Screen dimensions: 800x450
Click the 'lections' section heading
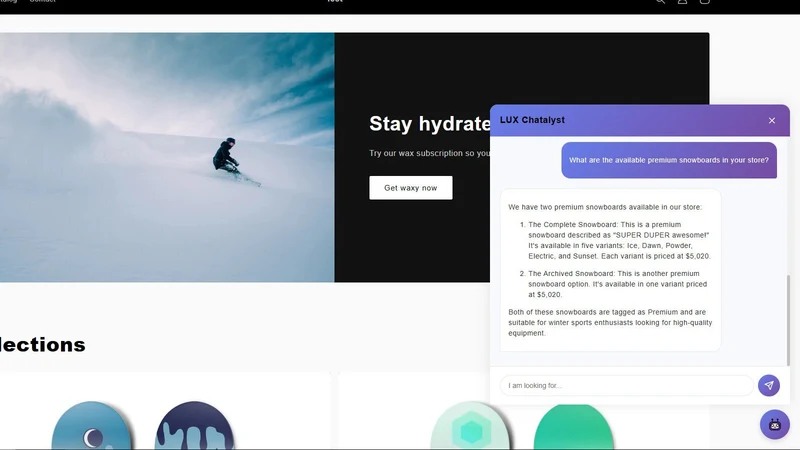tap(43, 345)
